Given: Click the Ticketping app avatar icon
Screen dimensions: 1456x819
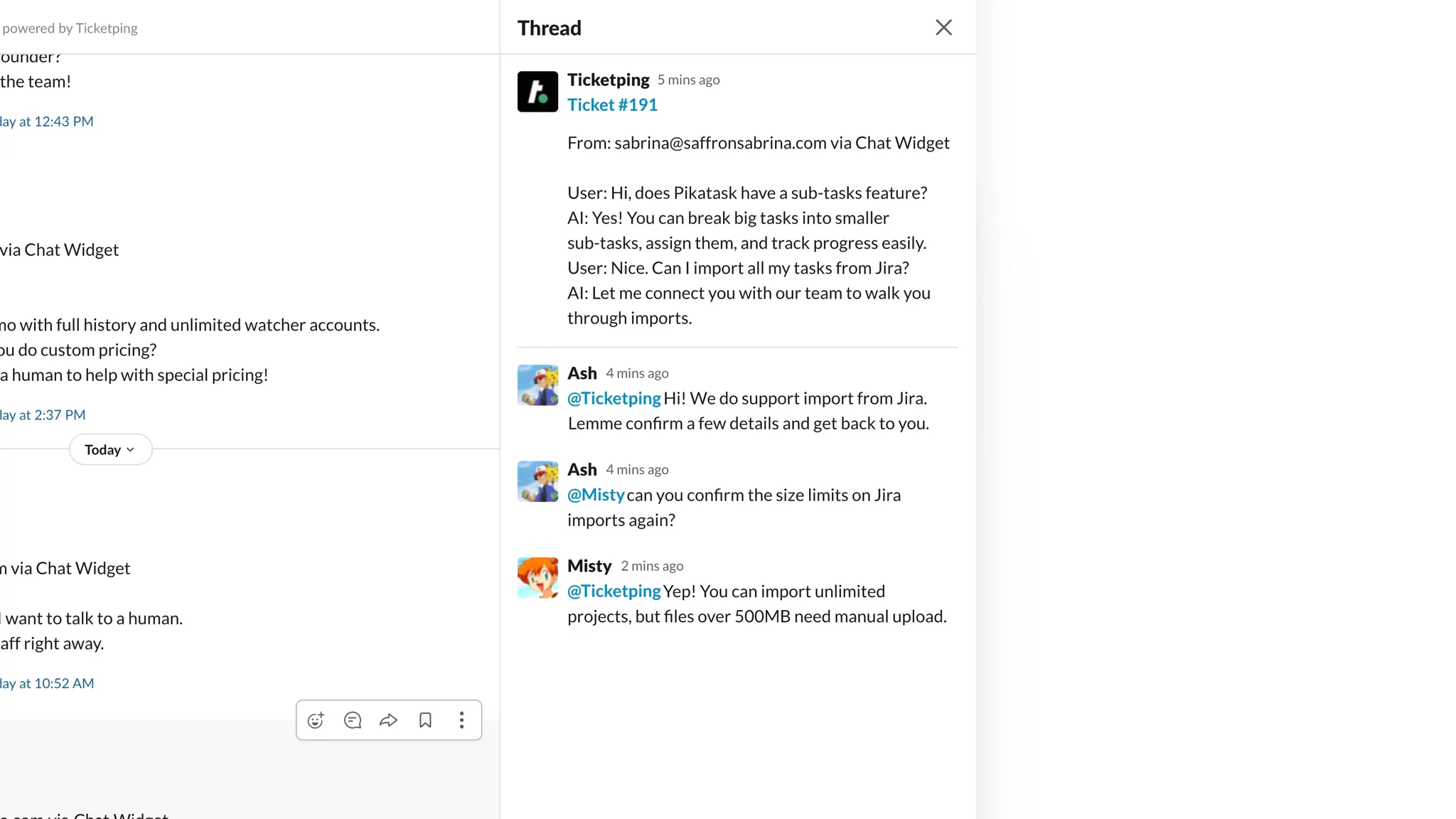Looking at the screenshot, I should coord(537,92).
